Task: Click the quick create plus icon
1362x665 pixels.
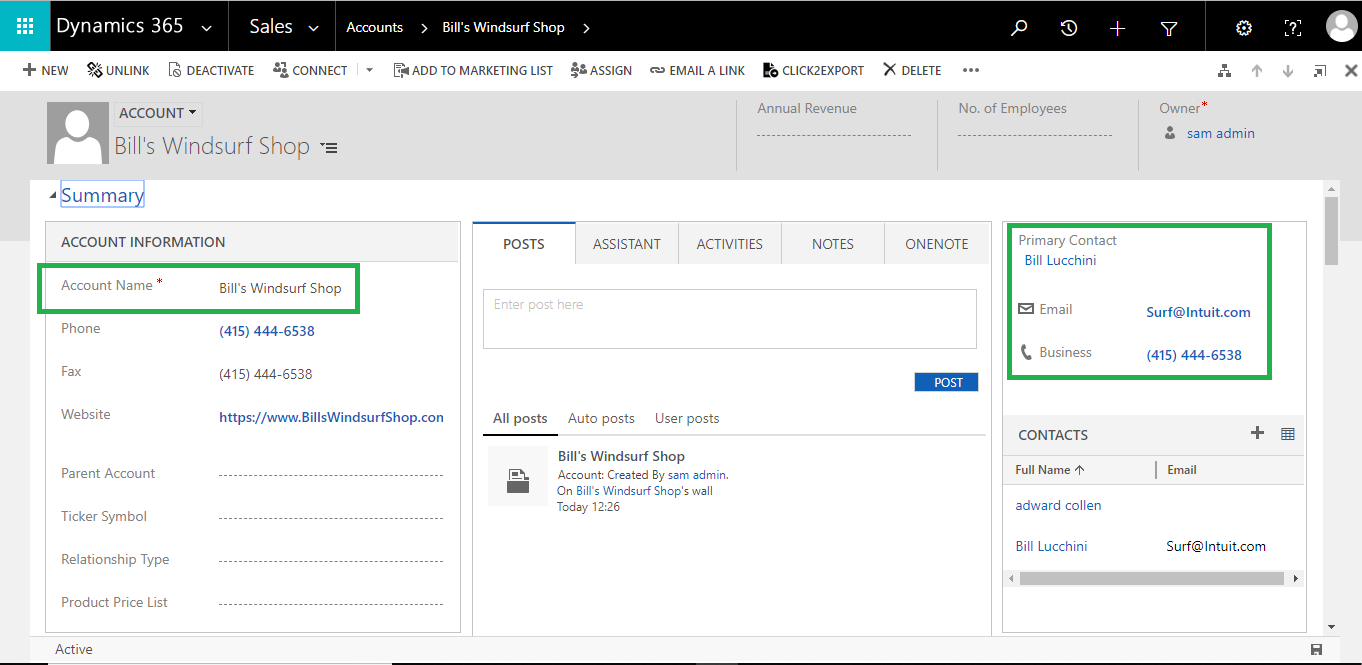Action: [x=1118, y=28]
